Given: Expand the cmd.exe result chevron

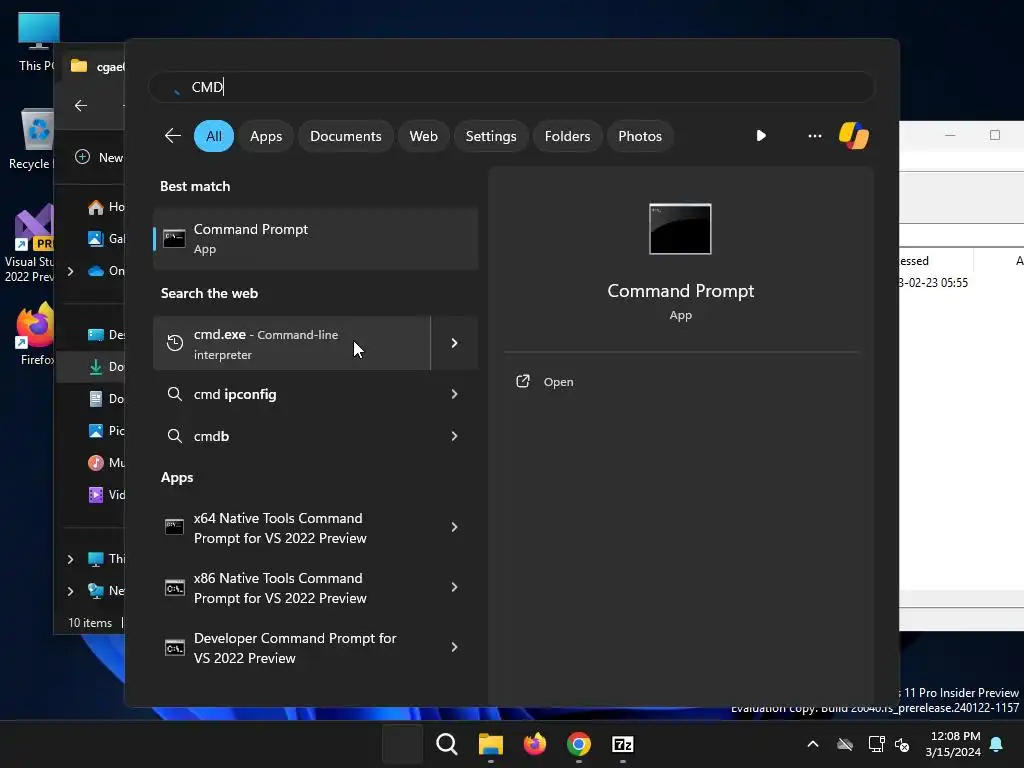Looking at the screenshot, I should coord(455,344).
